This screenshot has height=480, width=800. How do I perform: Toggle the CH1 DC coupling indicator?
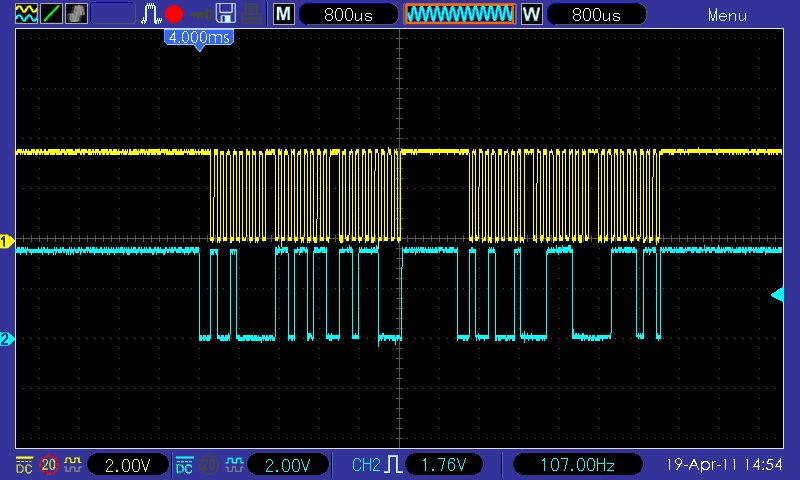[x=25, y=465]
